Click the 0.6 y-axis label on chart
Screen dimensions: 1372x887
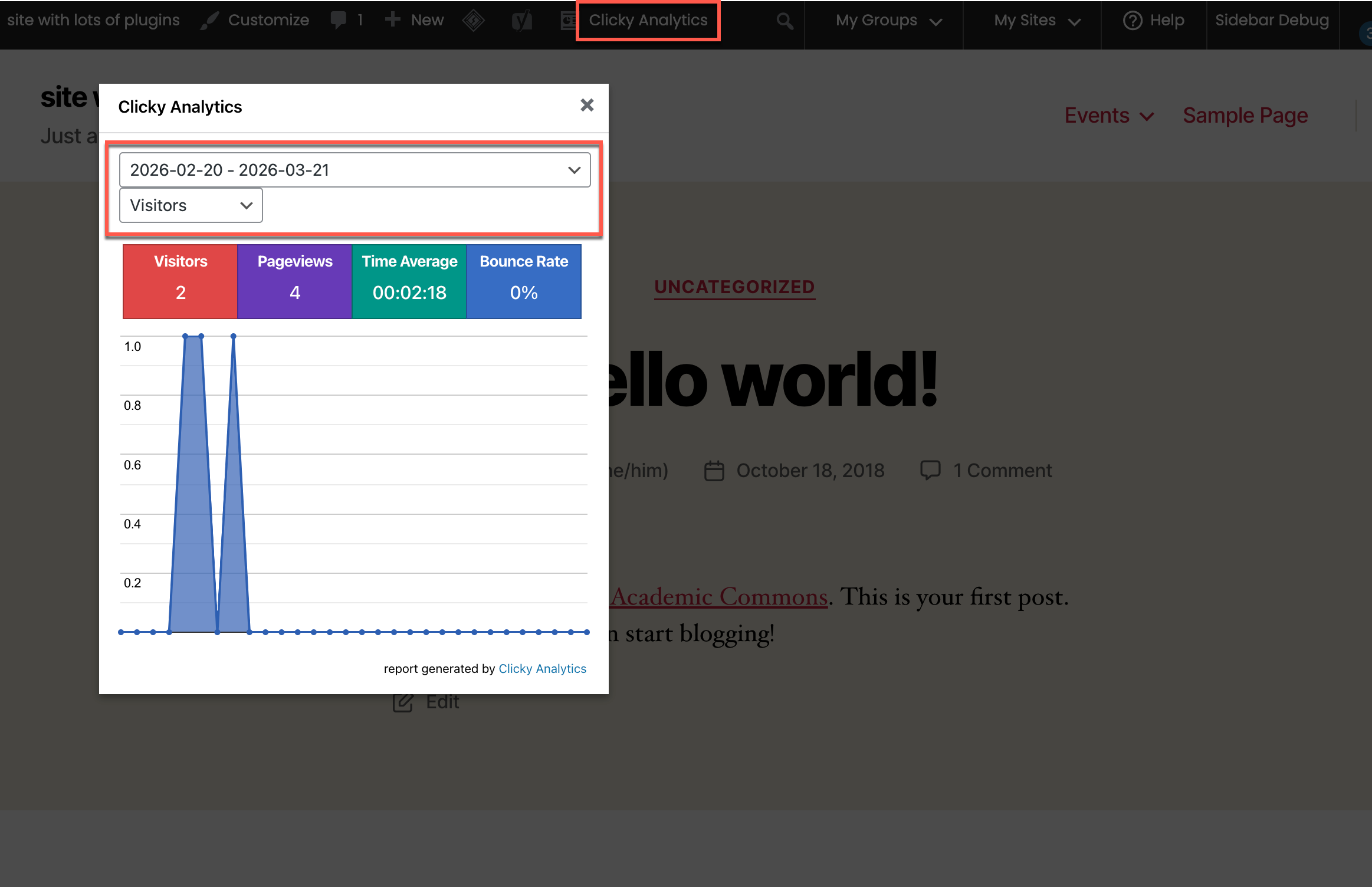[132, 465]
